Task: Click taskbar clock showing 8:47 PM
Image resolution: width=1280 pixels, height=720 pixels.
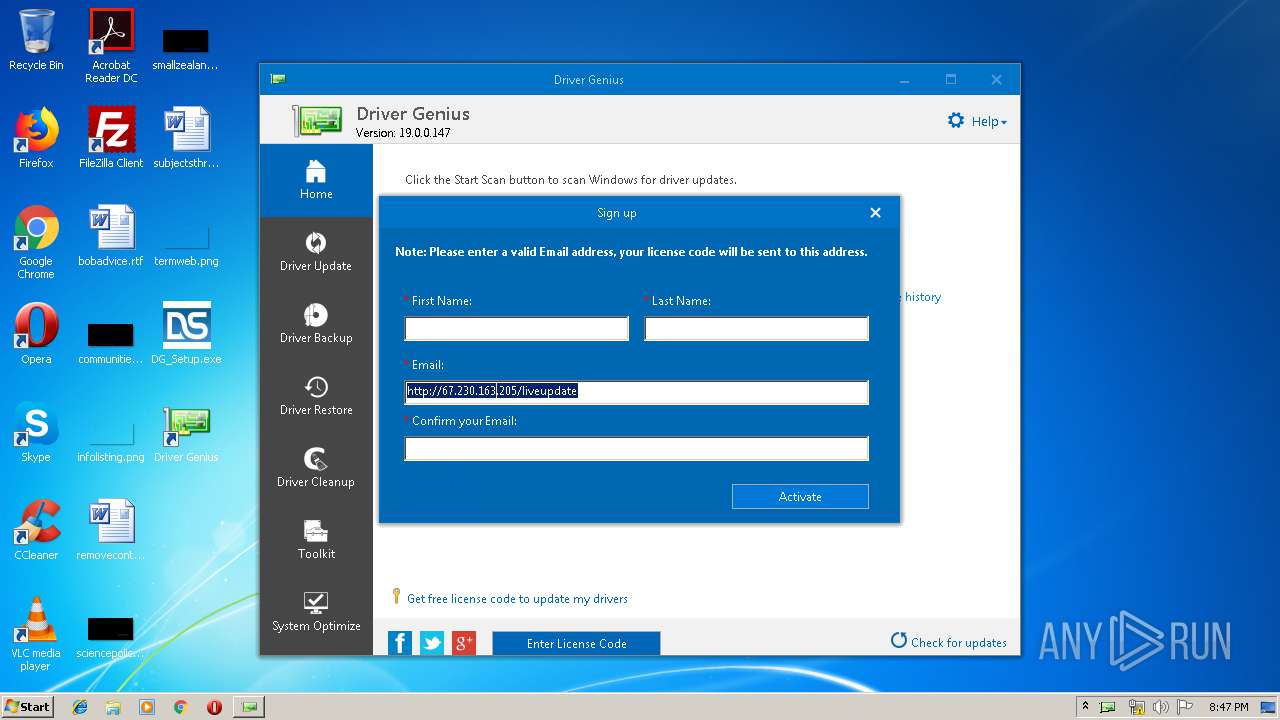Action: 1228,707
